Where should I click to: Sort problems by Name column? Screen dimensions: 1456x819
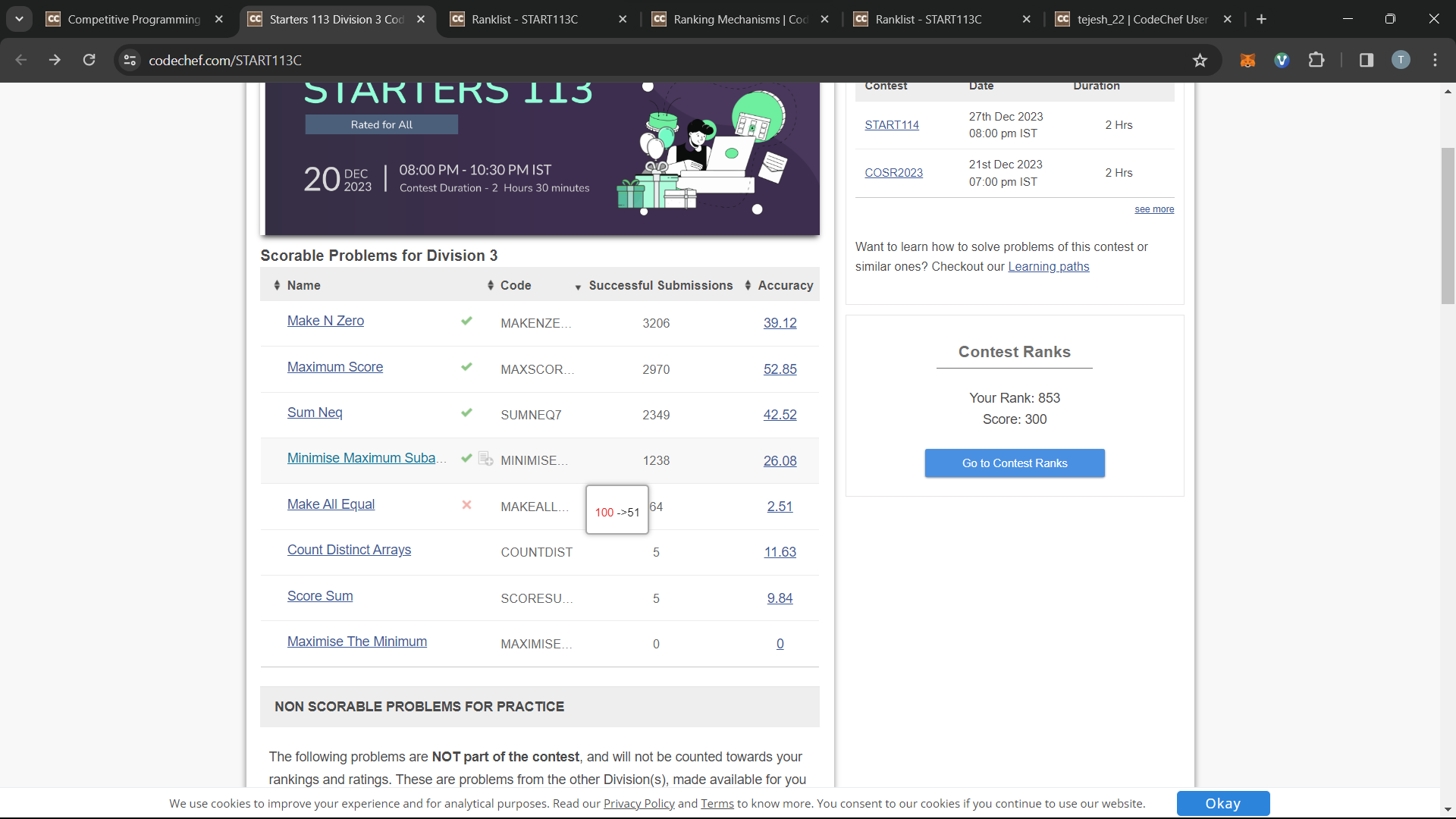point(303,285)
